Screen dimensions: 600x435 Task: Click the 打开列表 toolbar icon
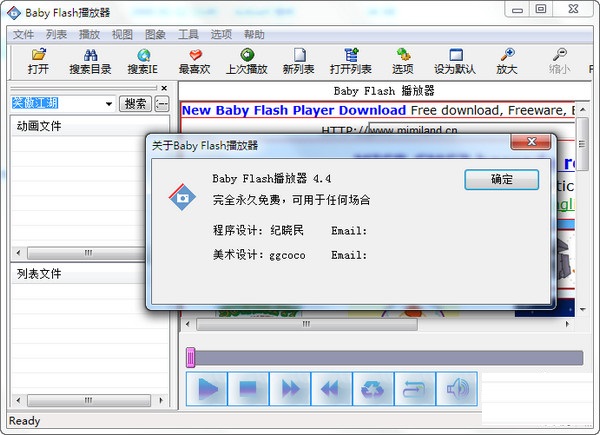350,60
